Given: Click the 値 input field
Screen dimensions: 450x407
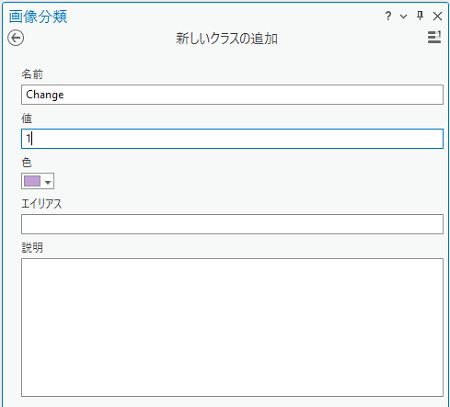Looking at the screenshot, I should (x=232, y=139).
